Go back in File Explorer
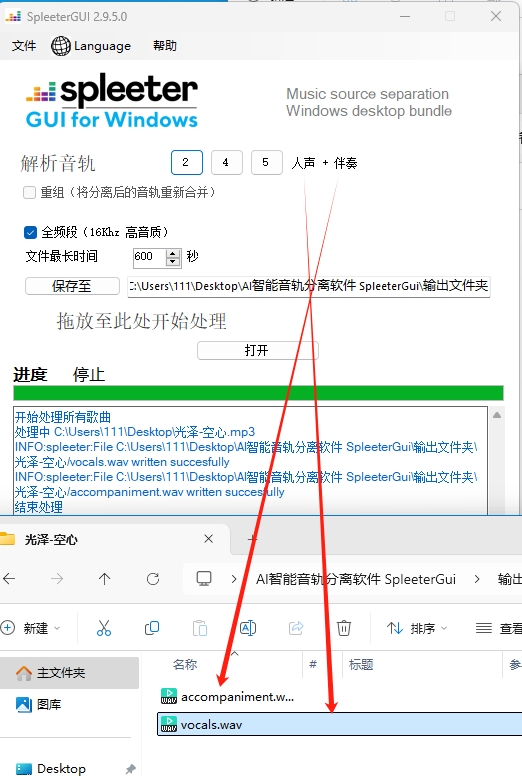522x776 pixels. [x=9, y=579]
